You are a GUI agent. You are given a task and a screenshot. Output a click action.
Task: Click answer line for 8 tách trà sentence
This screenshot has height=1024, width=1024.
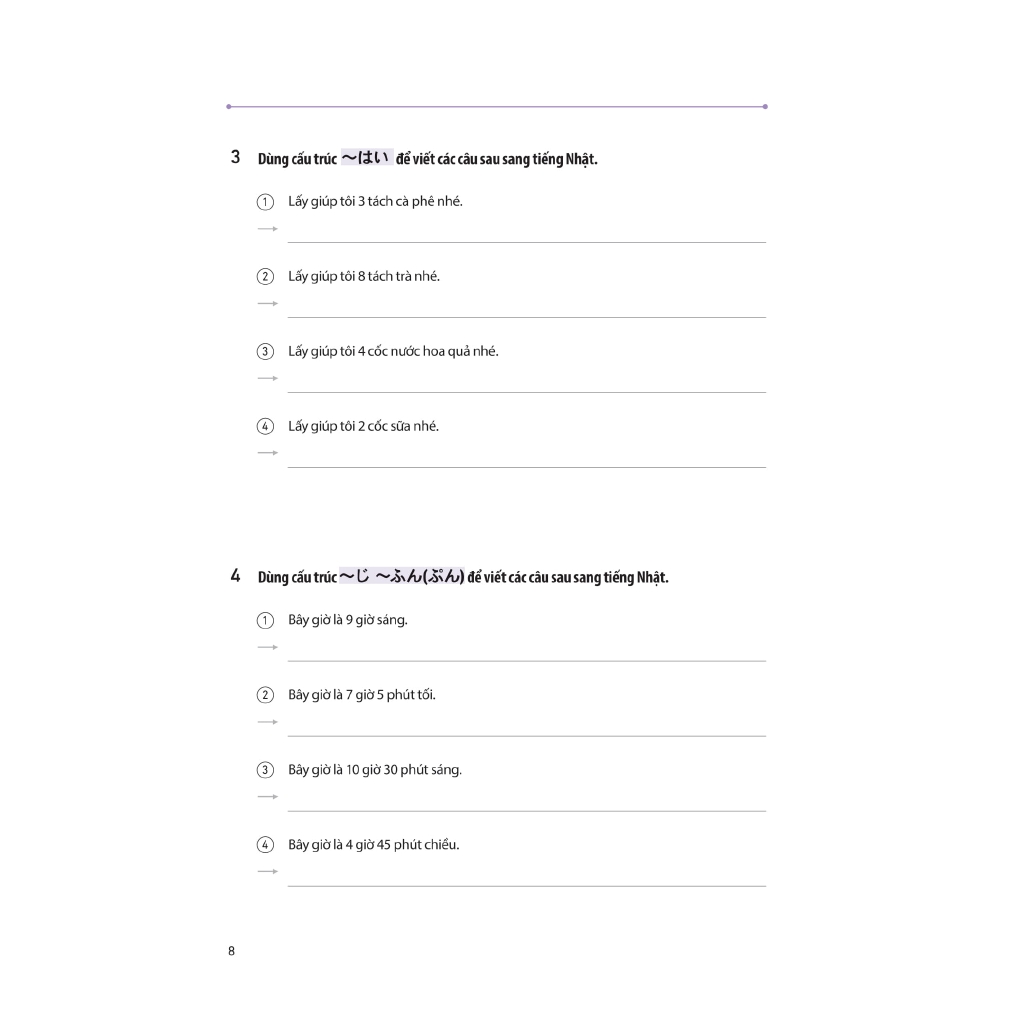point(526,316)
